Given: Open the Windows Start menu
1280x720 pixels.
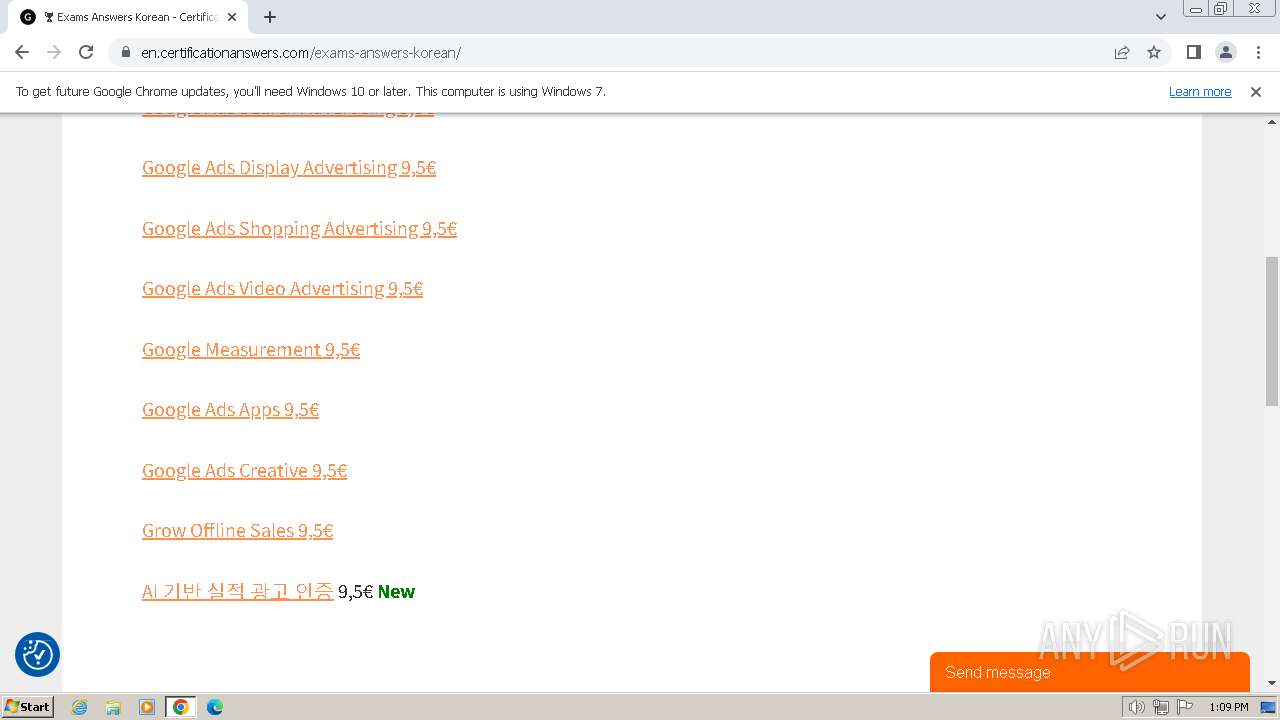Looking at the screenshot, I should click(27, 707).
